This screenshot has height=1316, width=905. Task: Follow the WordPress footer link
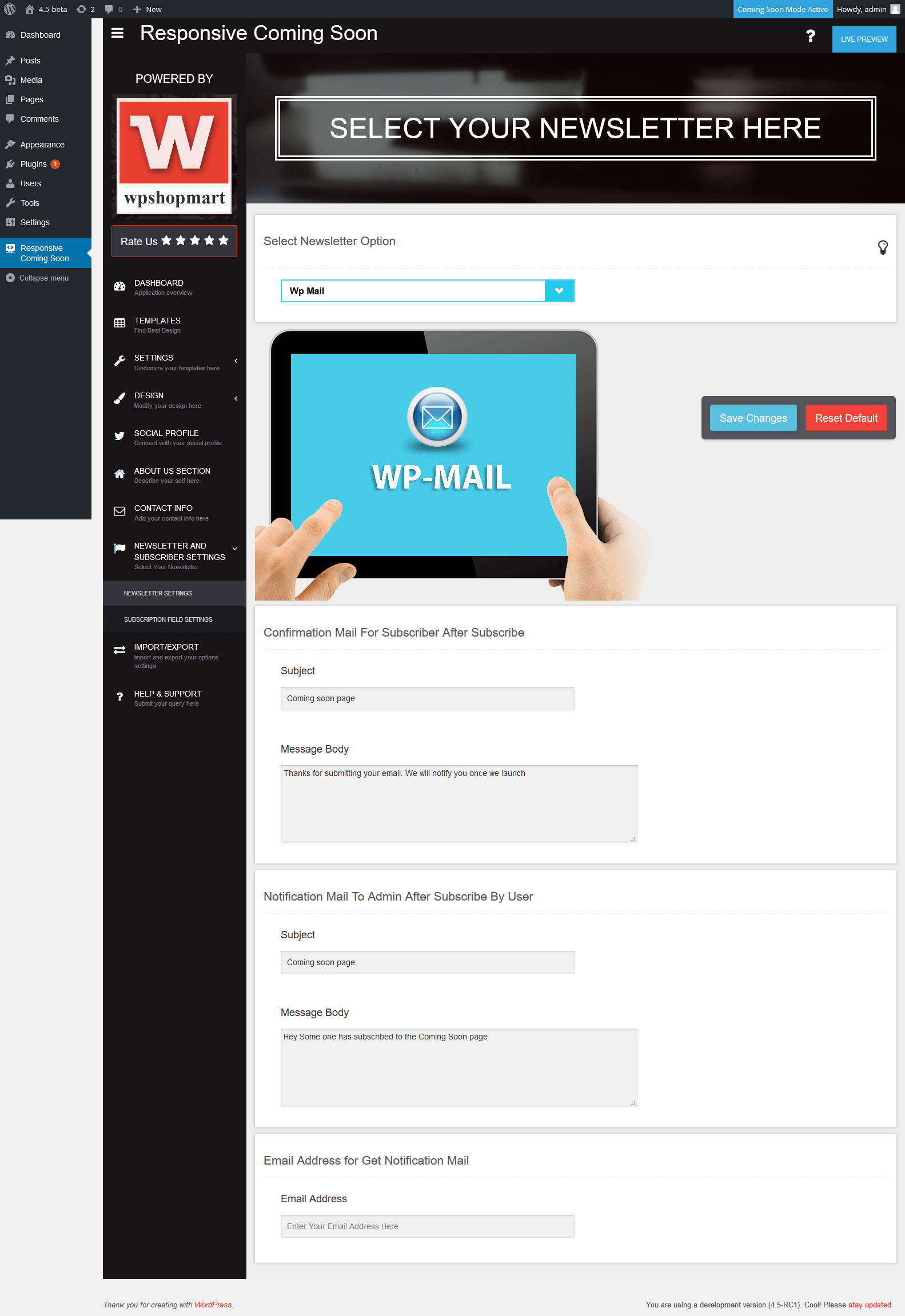click(213, 1305)
